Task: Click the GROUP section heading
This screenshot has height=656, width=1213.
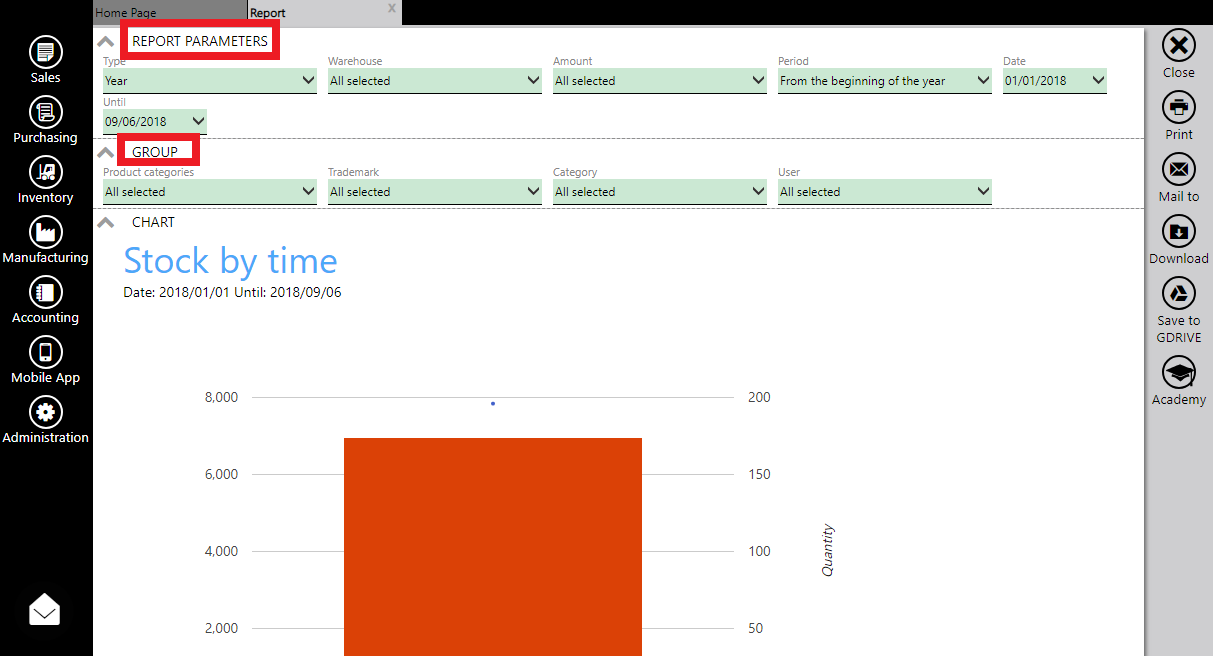Action: [155, 152]
